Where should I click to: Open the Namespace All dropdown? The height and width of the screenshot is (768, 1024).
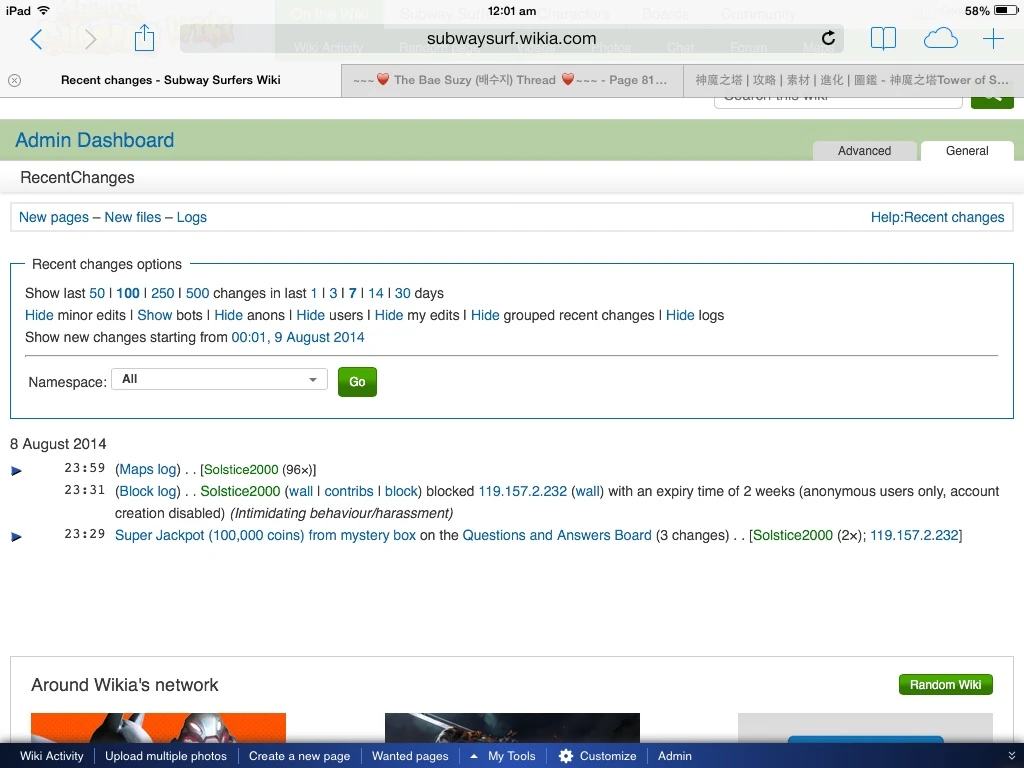tap(219, 379)
